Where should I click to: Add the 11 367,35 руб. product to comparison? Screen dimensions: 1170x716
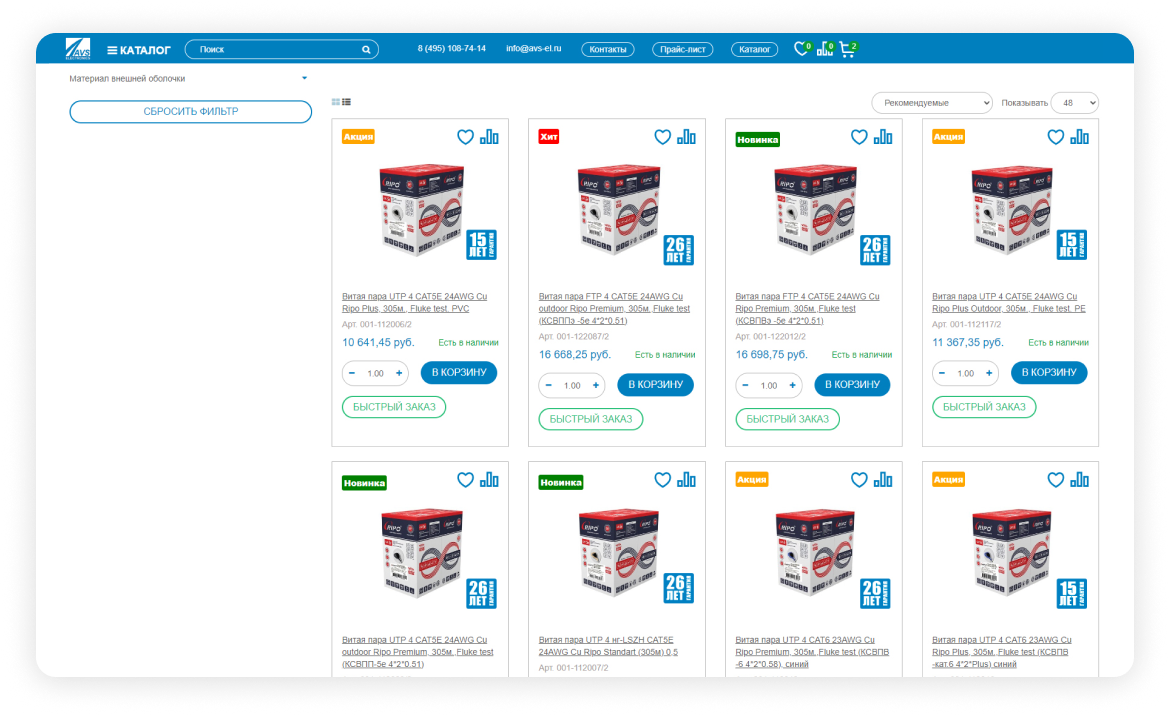[1080, 136]
